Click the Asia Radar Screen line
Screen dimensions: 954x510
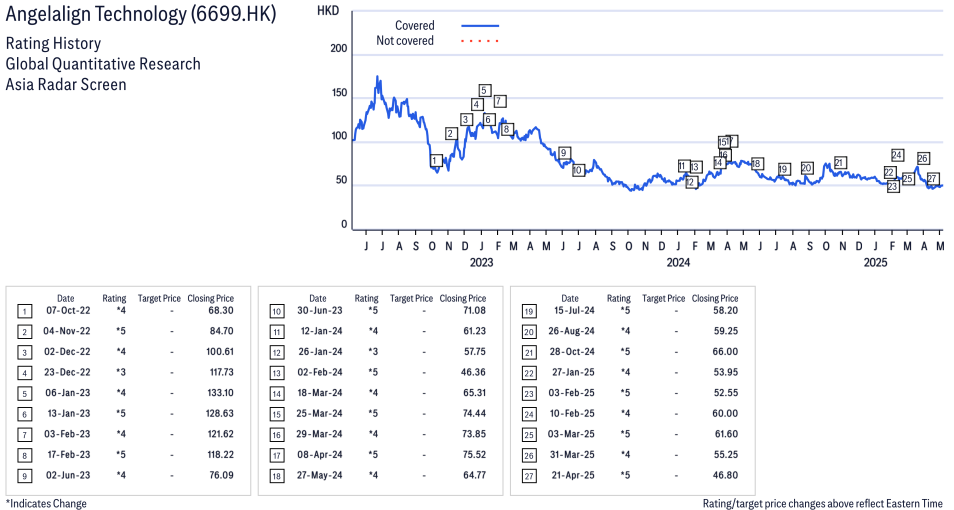pos(66,84)
